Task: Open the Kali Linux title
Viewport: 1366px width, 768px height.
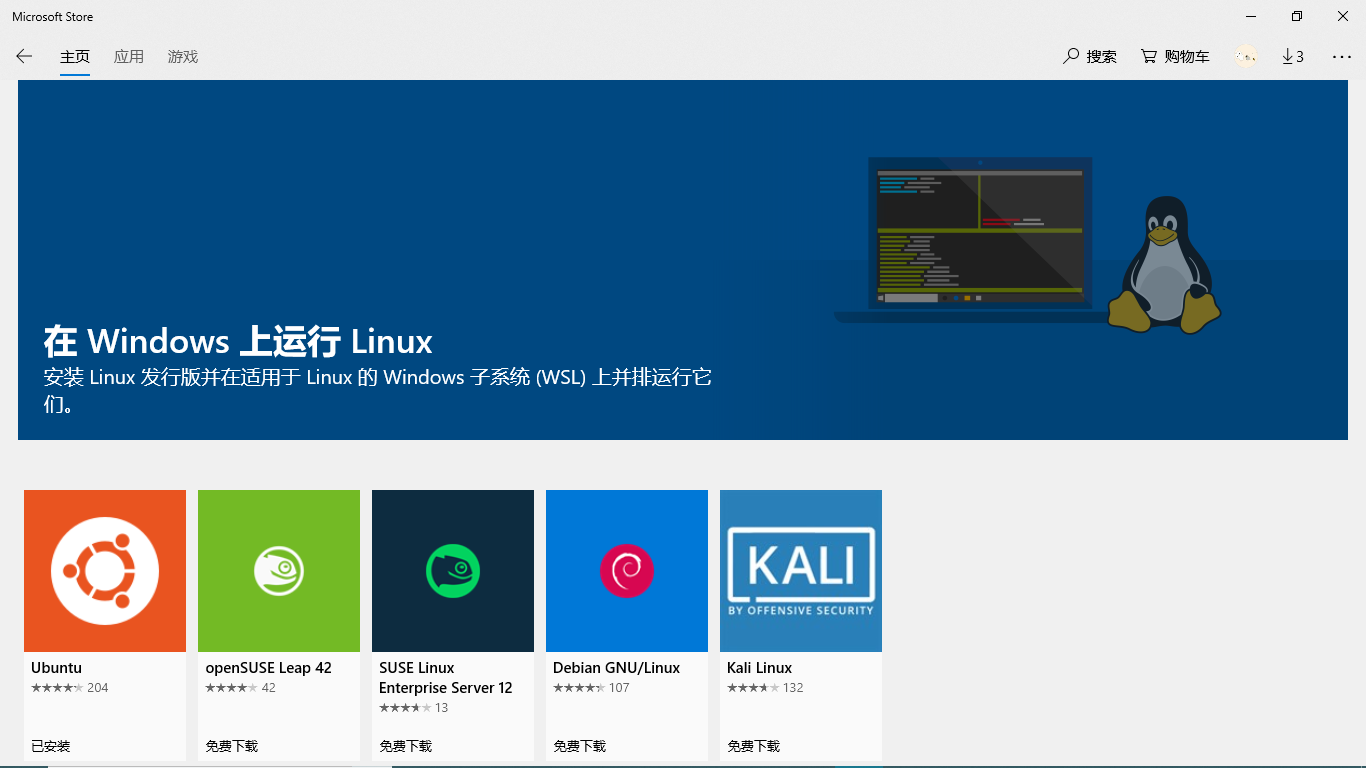Action: pyautogui.click(x=759, y=668)
